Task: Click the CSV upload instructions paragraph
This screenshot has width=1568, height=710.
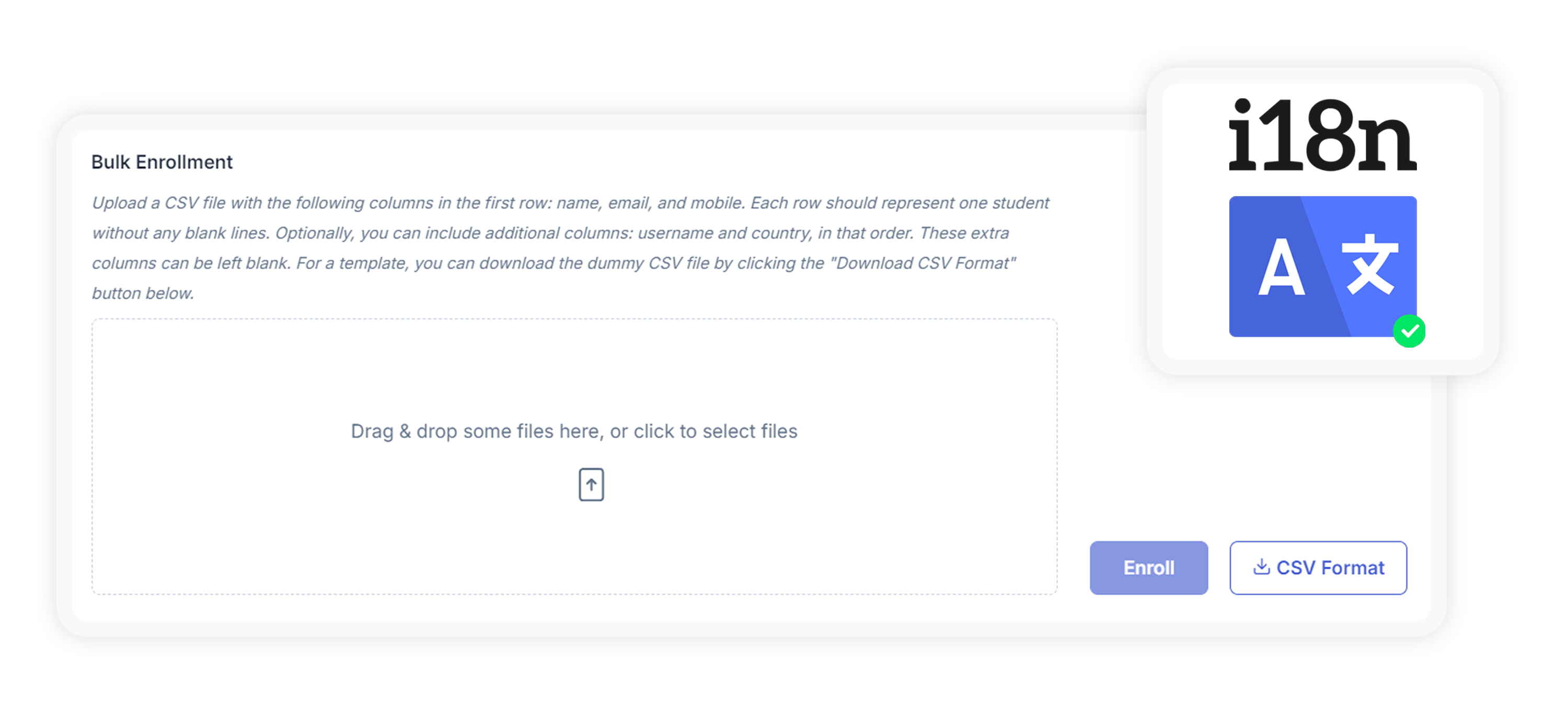Action: pyautogui.click(x=570, y=248)
